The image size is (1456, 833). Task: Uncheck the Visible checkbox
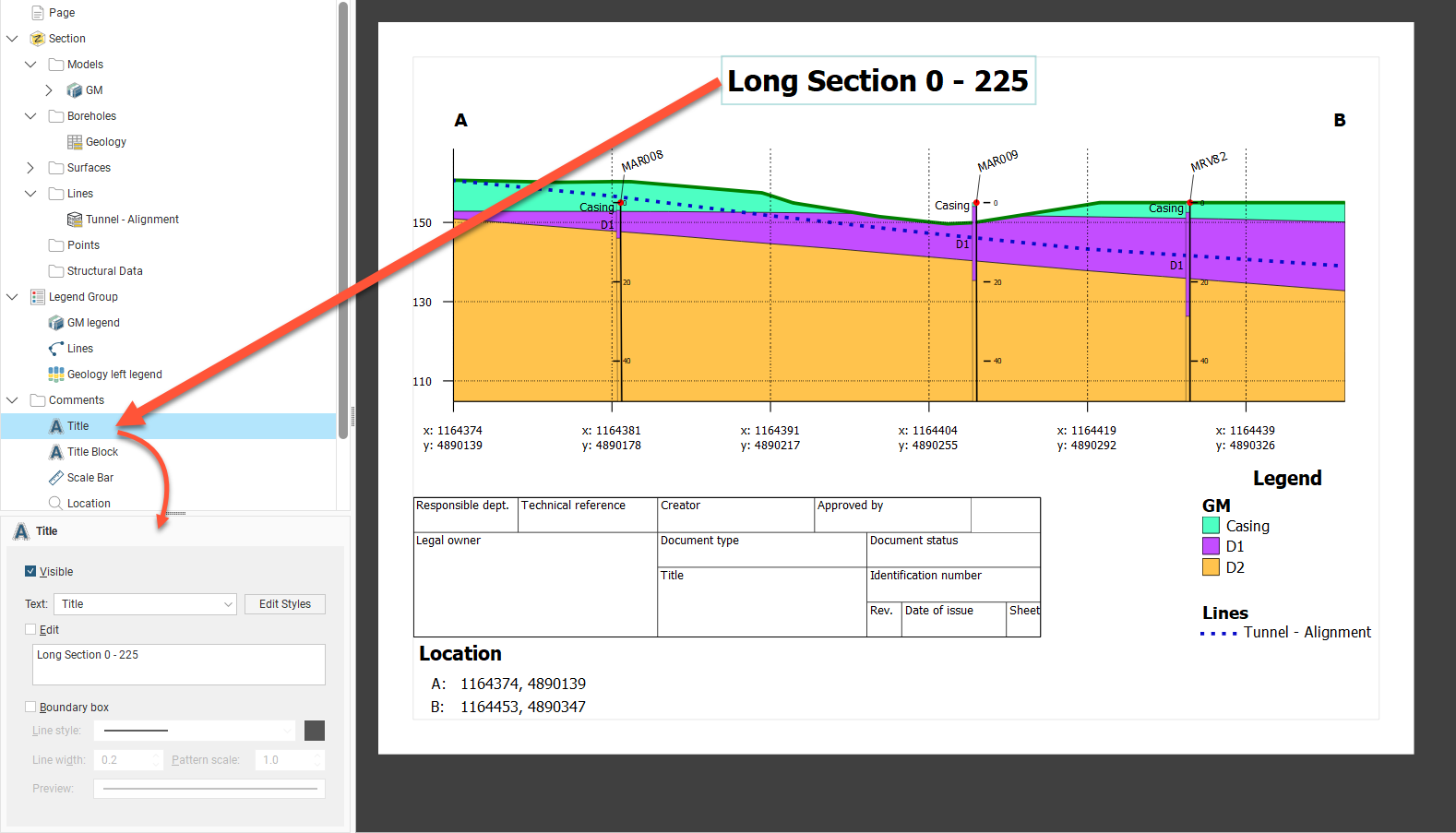pyautogui.click(x=30, y=572)
